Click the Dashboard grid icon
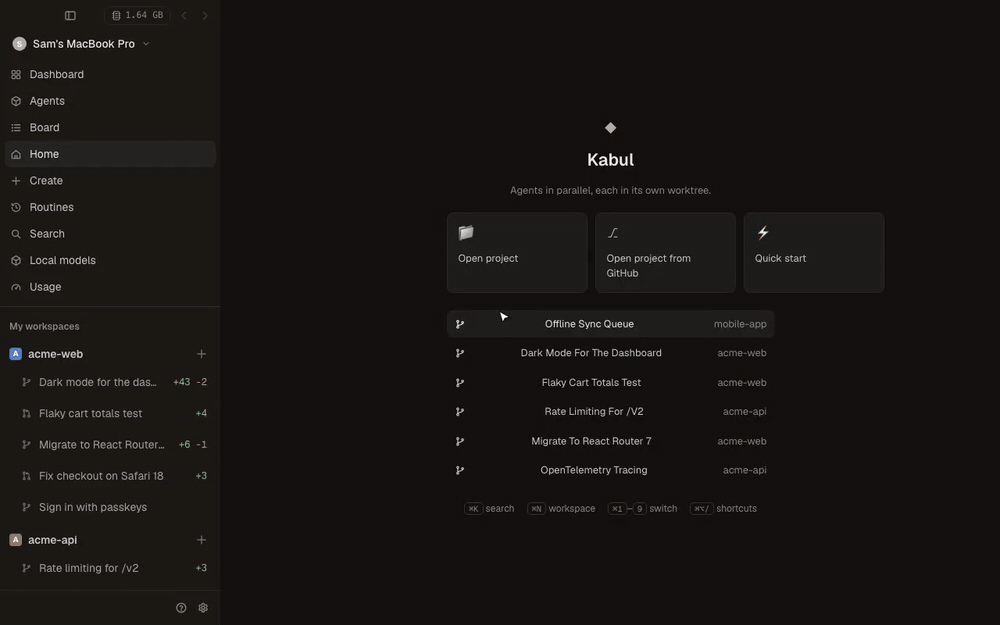1000x625 pixels. click(16, 75)
